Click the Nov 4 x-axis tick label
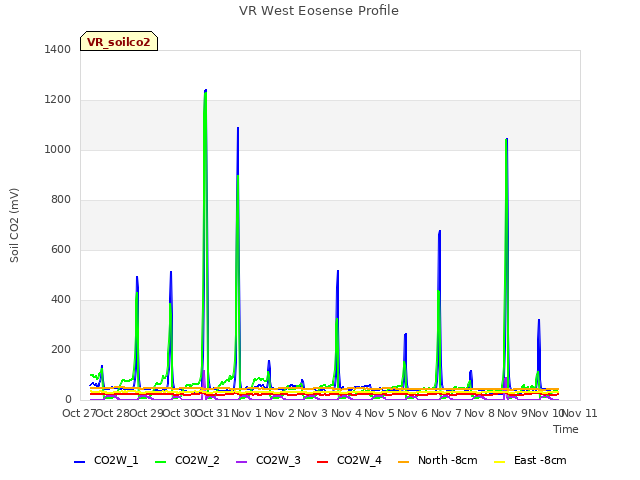This screenshot has height=480, width=640. pos(346,413)
